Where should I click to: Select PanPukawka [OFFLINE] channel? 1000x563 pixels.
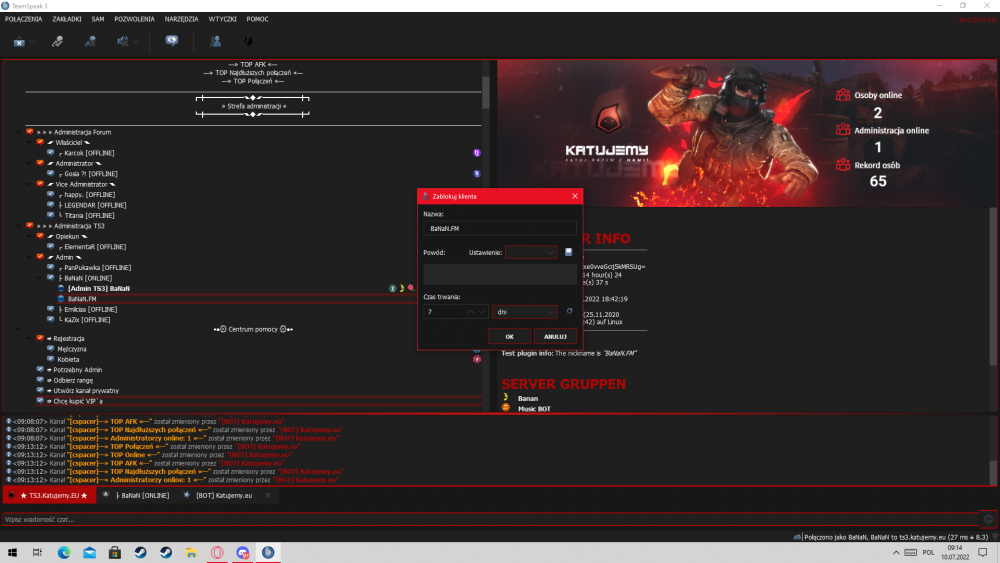click(95, 267)
